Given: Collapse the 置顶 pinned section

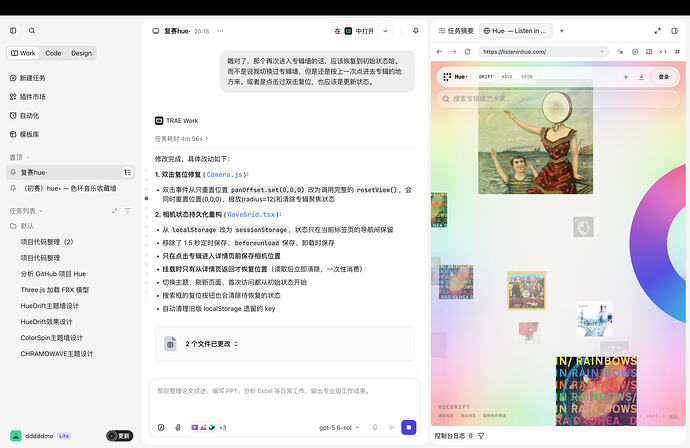Looking at the screenshot, I should [x=20, y=157].
